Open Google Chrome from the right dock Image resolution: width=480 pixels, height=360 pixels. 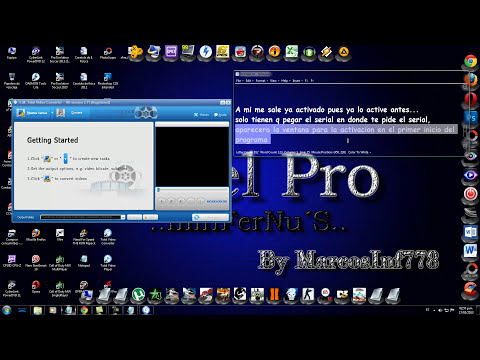click(470, 61)
